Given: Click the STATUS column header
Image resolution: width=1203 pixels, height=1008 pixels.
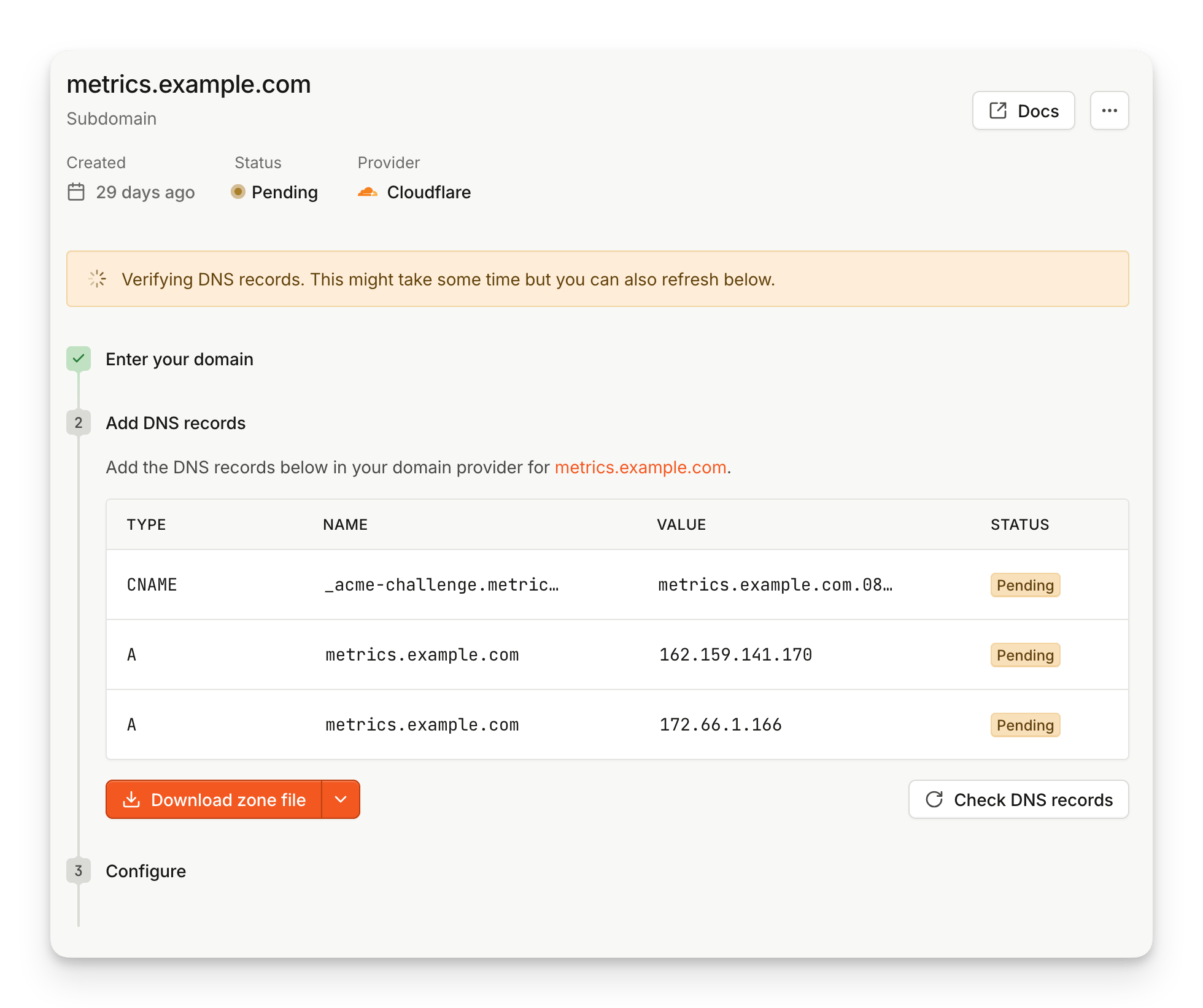Looking at the screenshot, I should [1019, 524].
